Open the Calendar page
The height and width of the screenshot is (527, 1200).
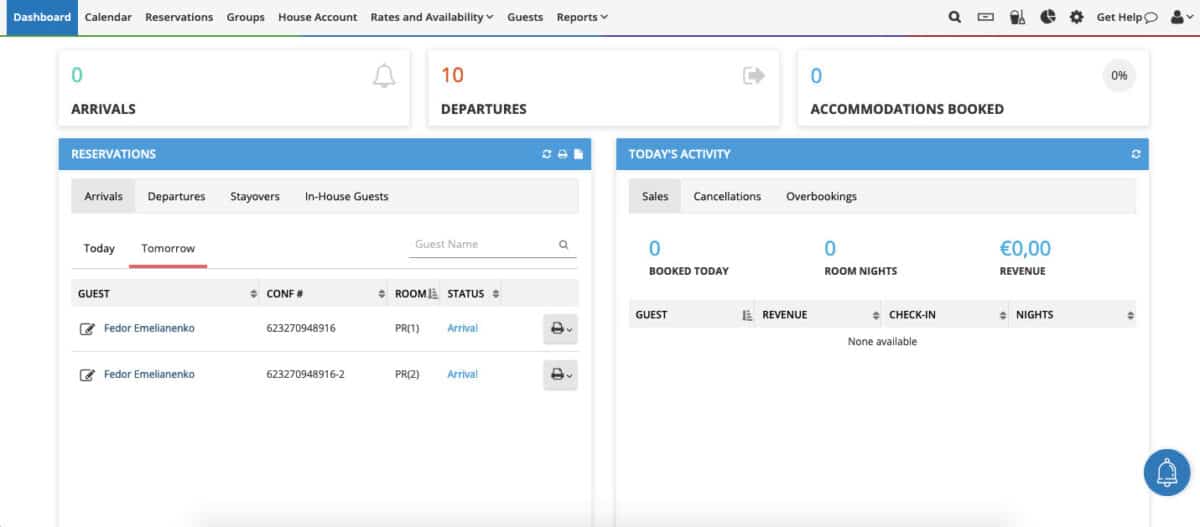(108, 17)
